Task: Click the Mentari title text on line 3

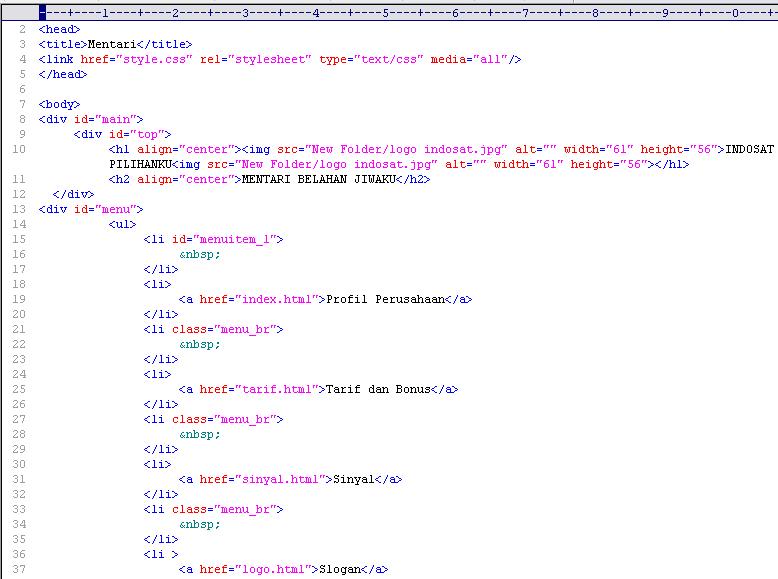Action: (x=112, y=44)
